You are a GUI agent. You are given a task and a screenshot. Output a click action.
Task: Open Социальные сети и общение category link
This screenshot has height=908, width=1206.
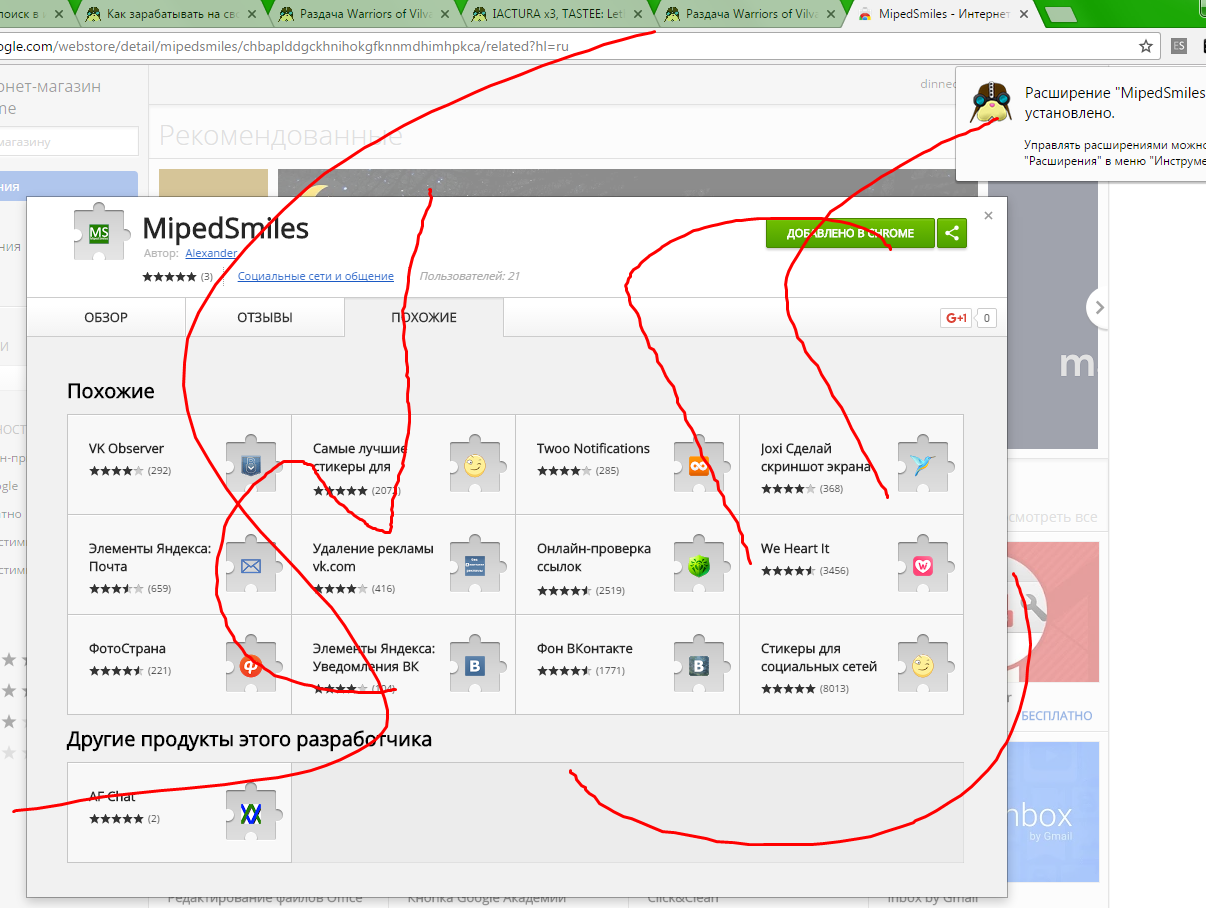(x=315, y=276)
